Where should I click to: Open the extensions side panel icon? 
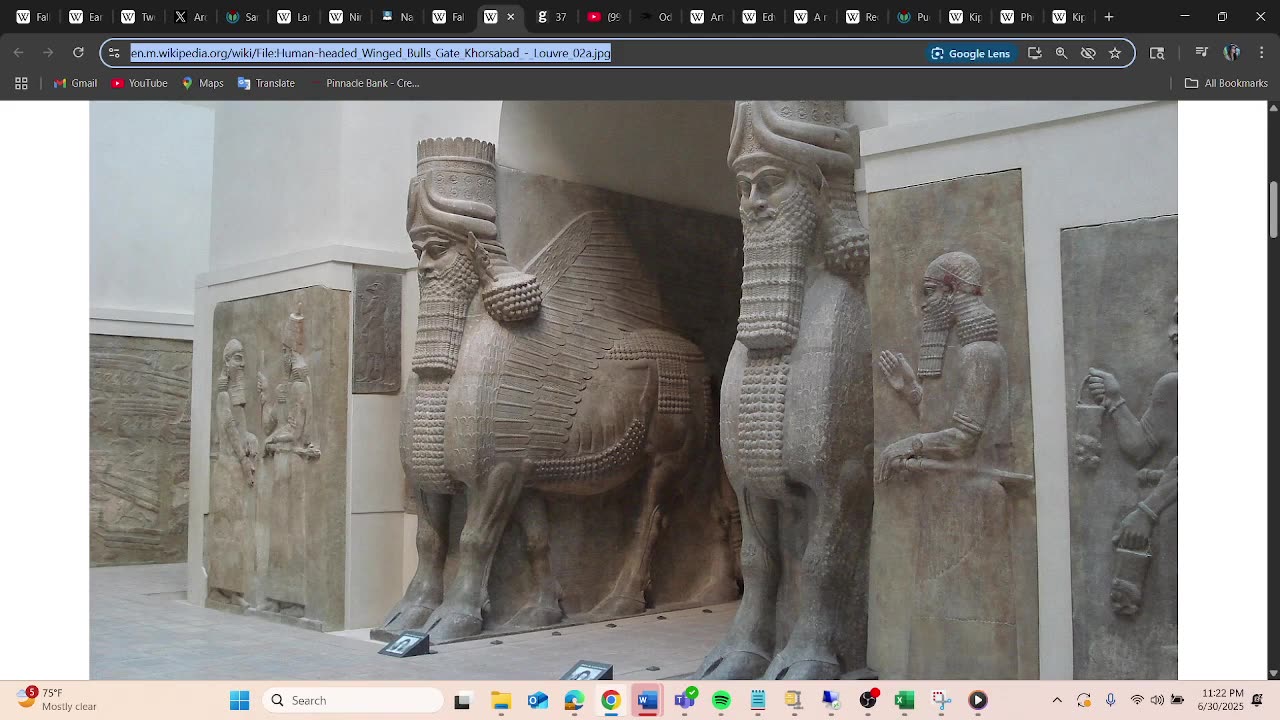[x=1157, y=53]
